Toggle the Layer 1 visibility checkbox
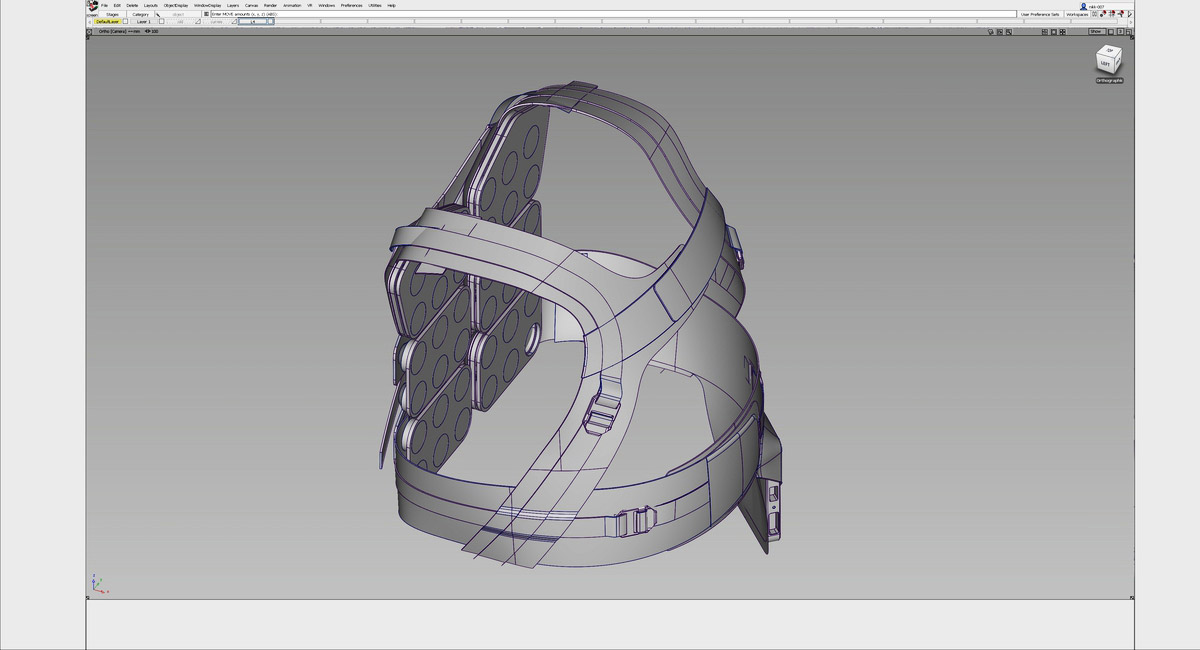 point(160,22)
